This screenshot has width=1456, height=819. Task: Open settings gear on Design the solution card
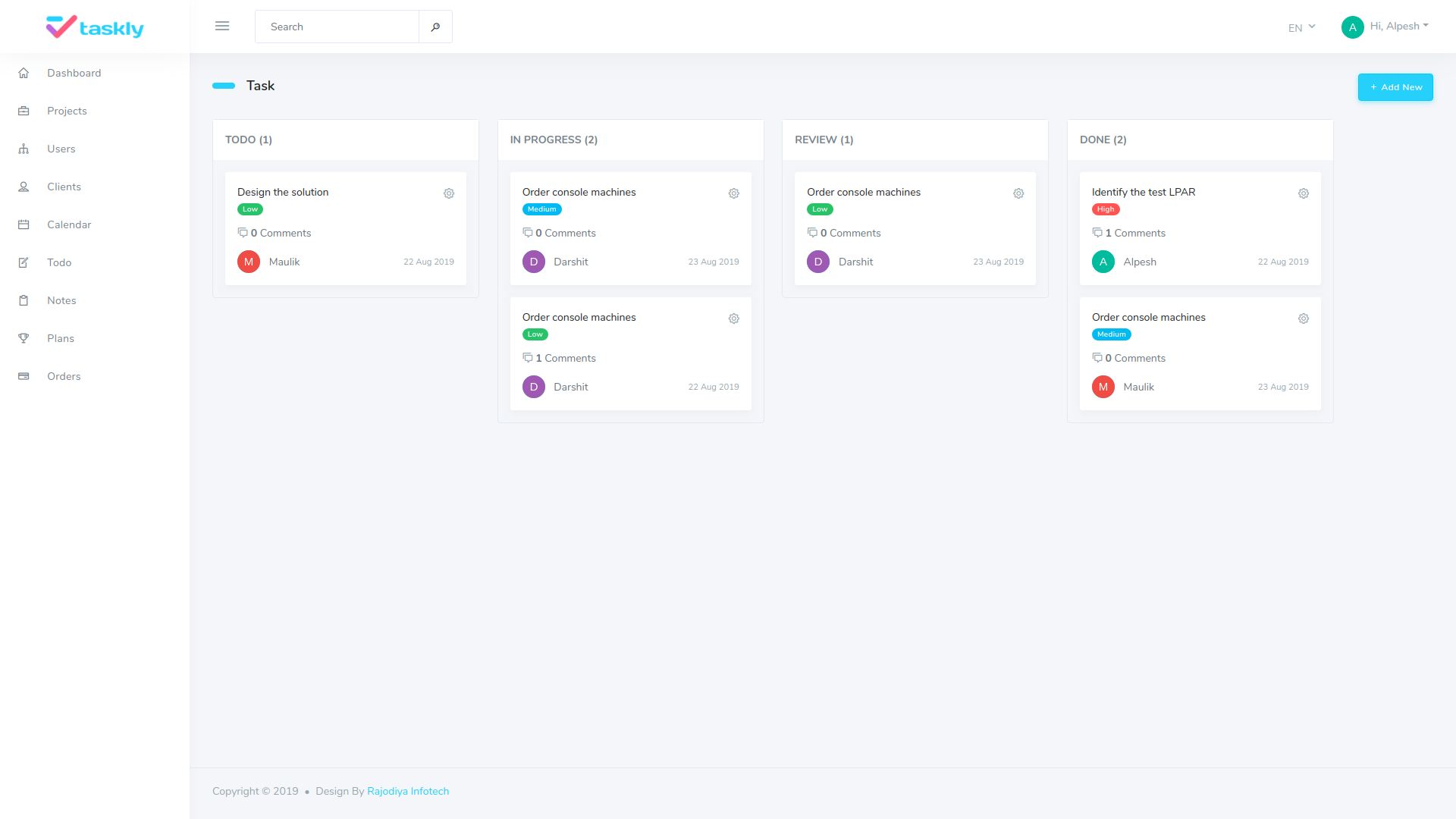coord(449,193)
